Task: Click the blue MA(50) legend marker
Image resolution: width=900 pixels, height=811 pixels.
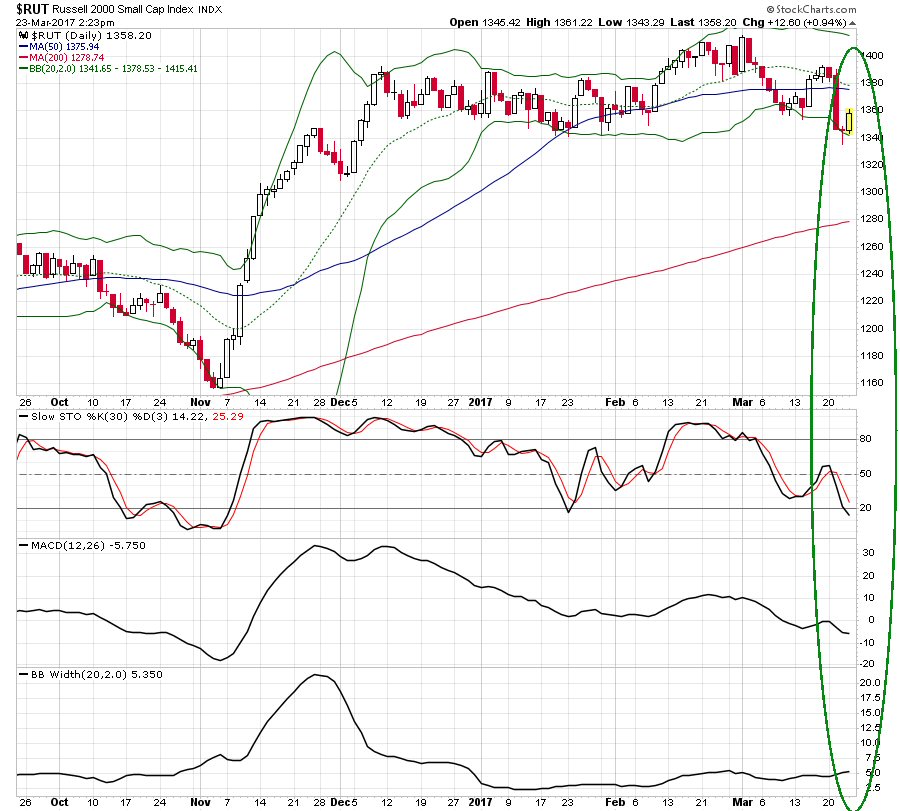Action: point(21,46)
